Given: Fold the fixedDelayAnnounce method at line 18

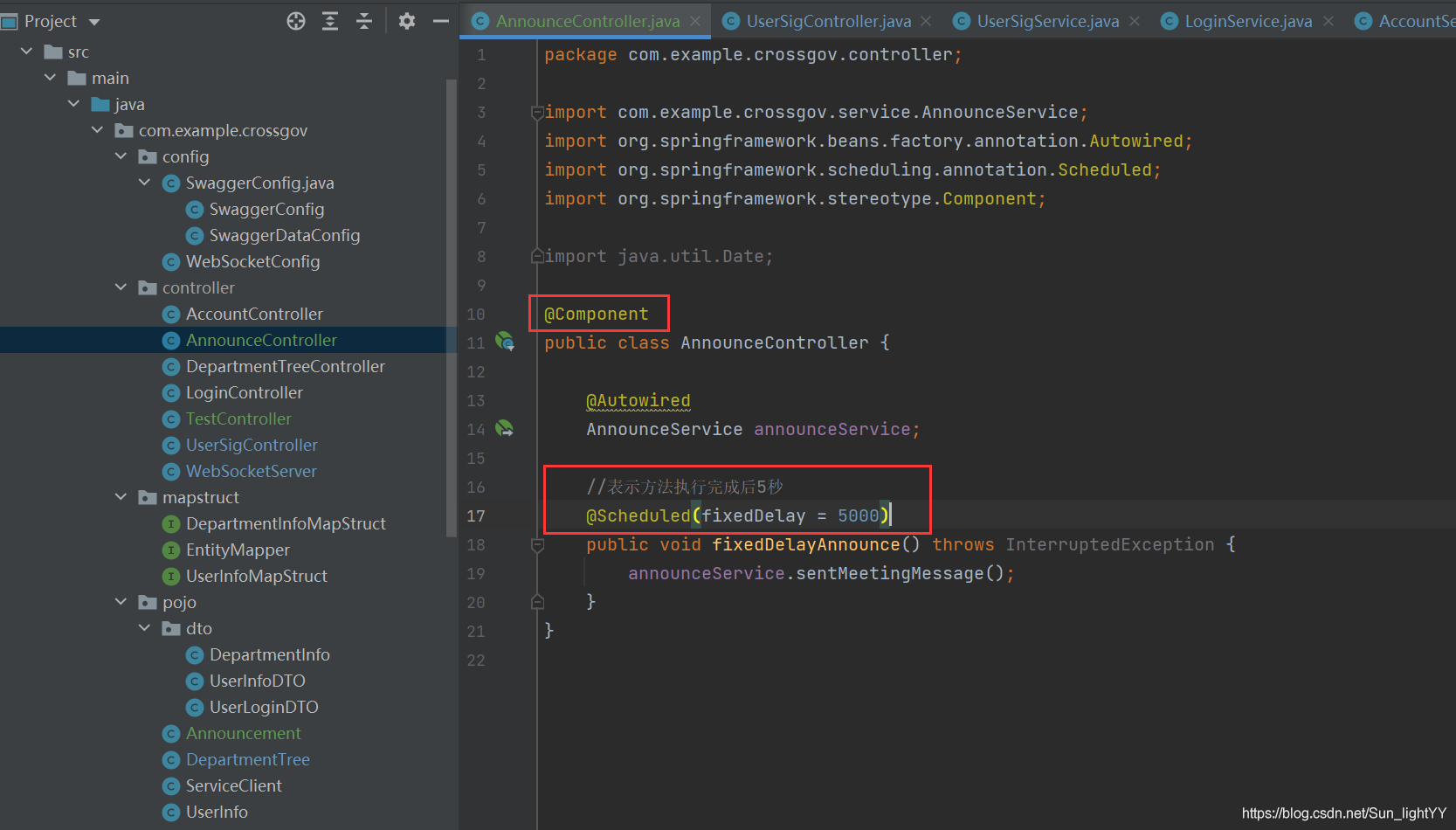Looking at the screenshot, I should coord(537,544).
